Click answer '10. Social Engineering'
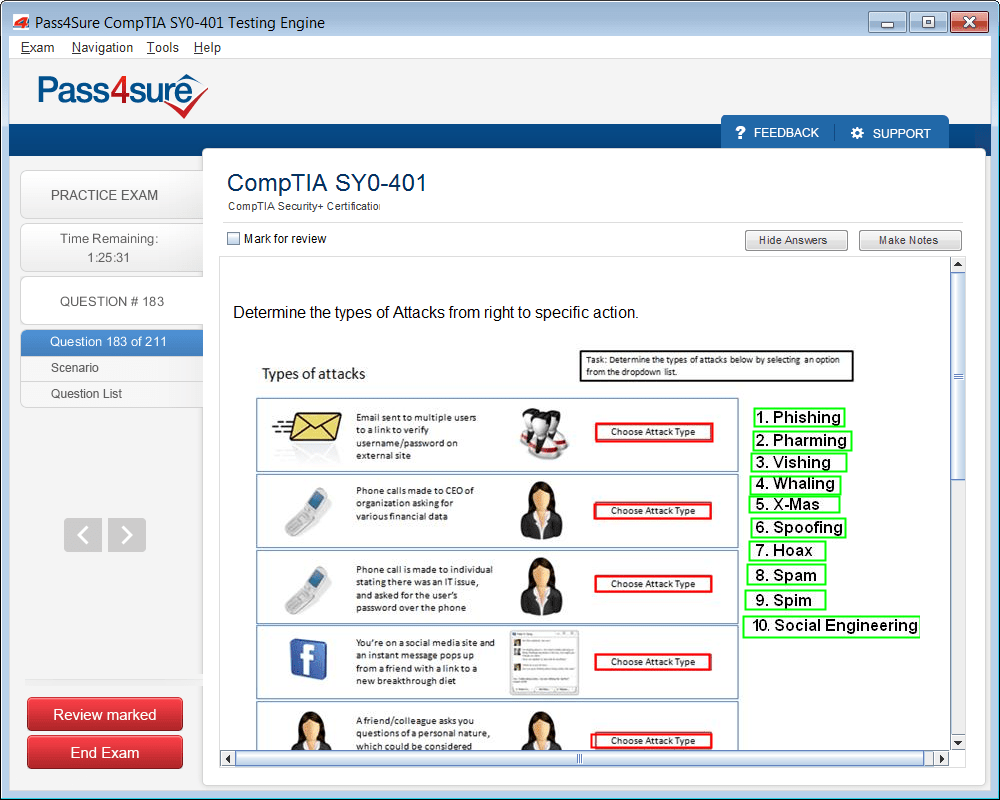This screenshot has height=800, width=1000. [832, 626]
